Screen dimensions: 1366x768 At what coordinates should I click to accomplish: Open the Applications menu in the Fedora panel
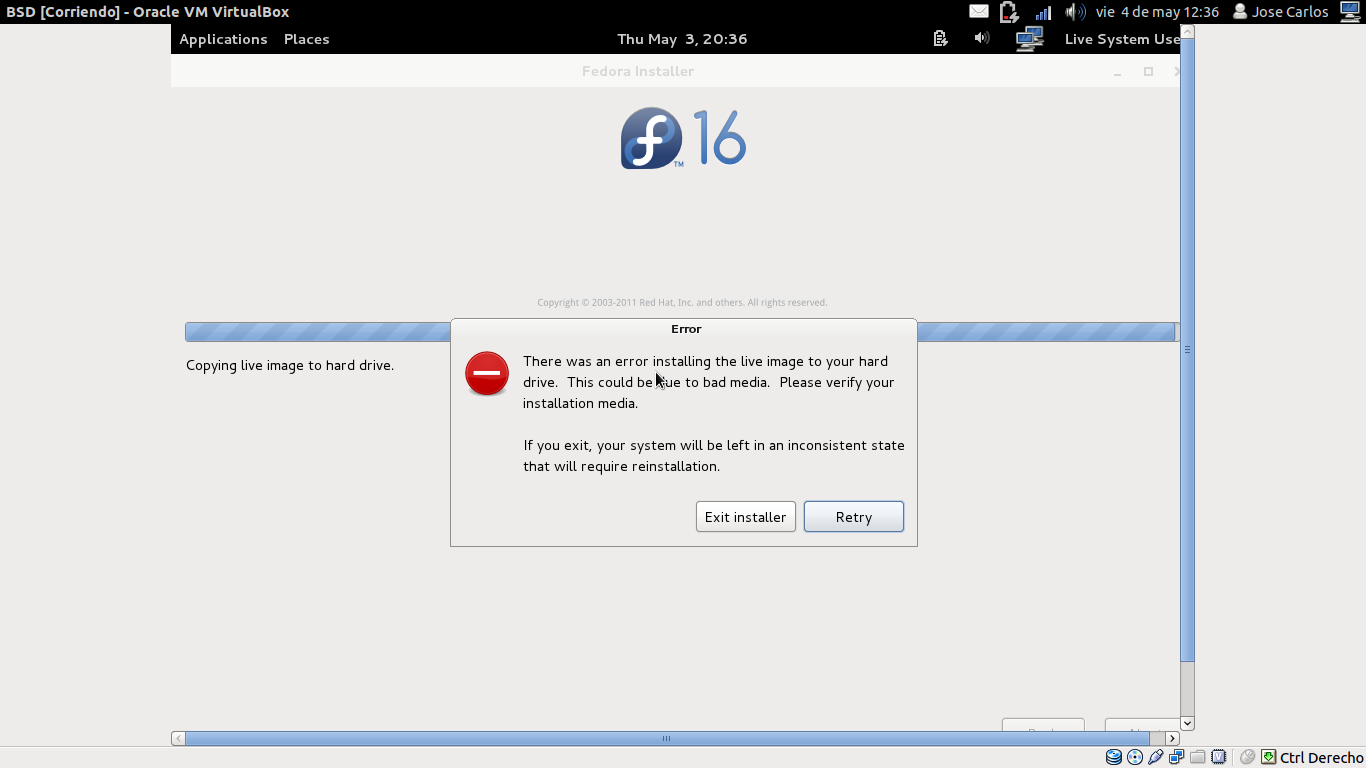click(223, 39)
